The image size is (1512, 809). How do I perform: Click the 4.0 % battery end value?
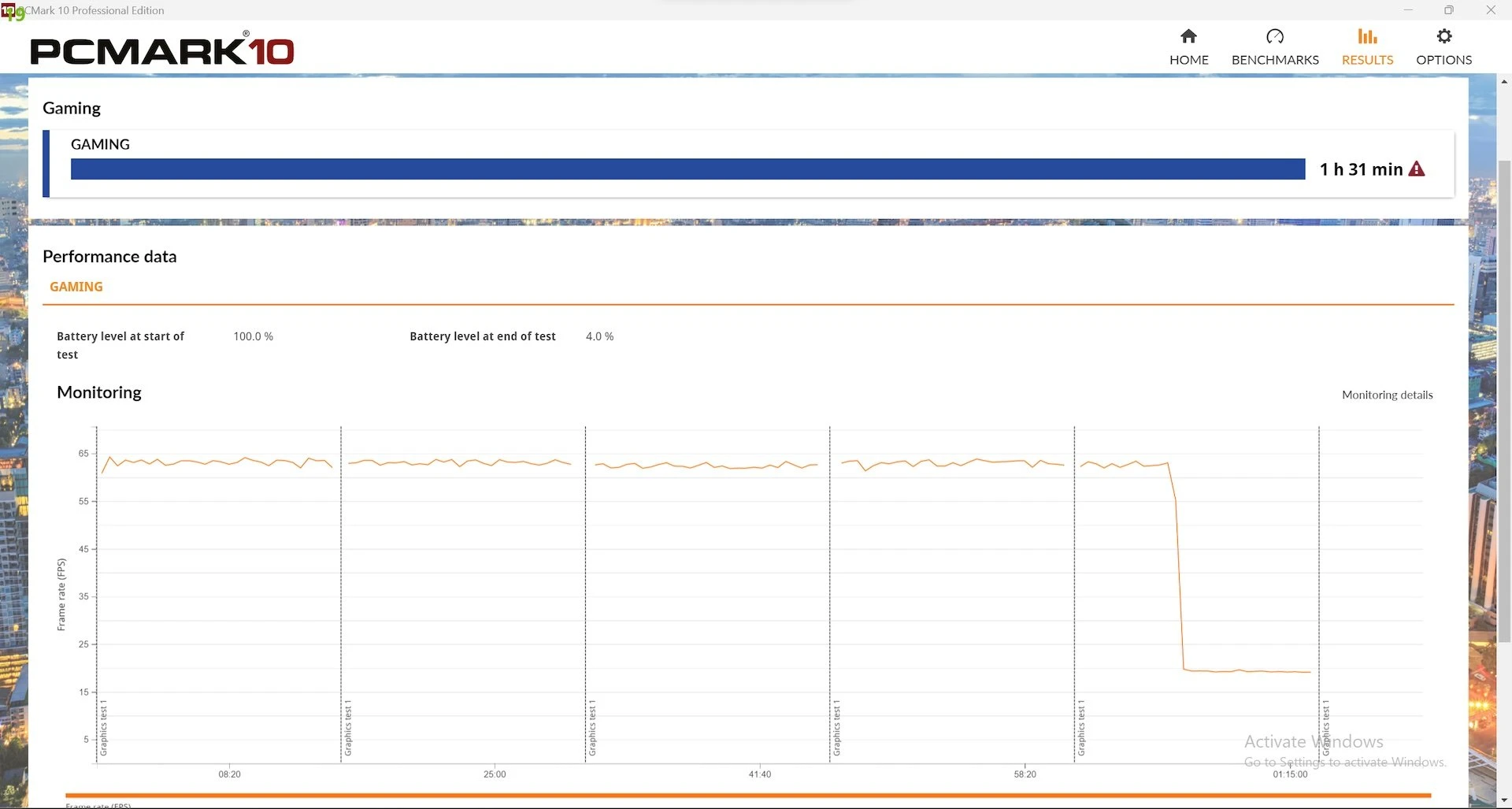tap(599, 336)
